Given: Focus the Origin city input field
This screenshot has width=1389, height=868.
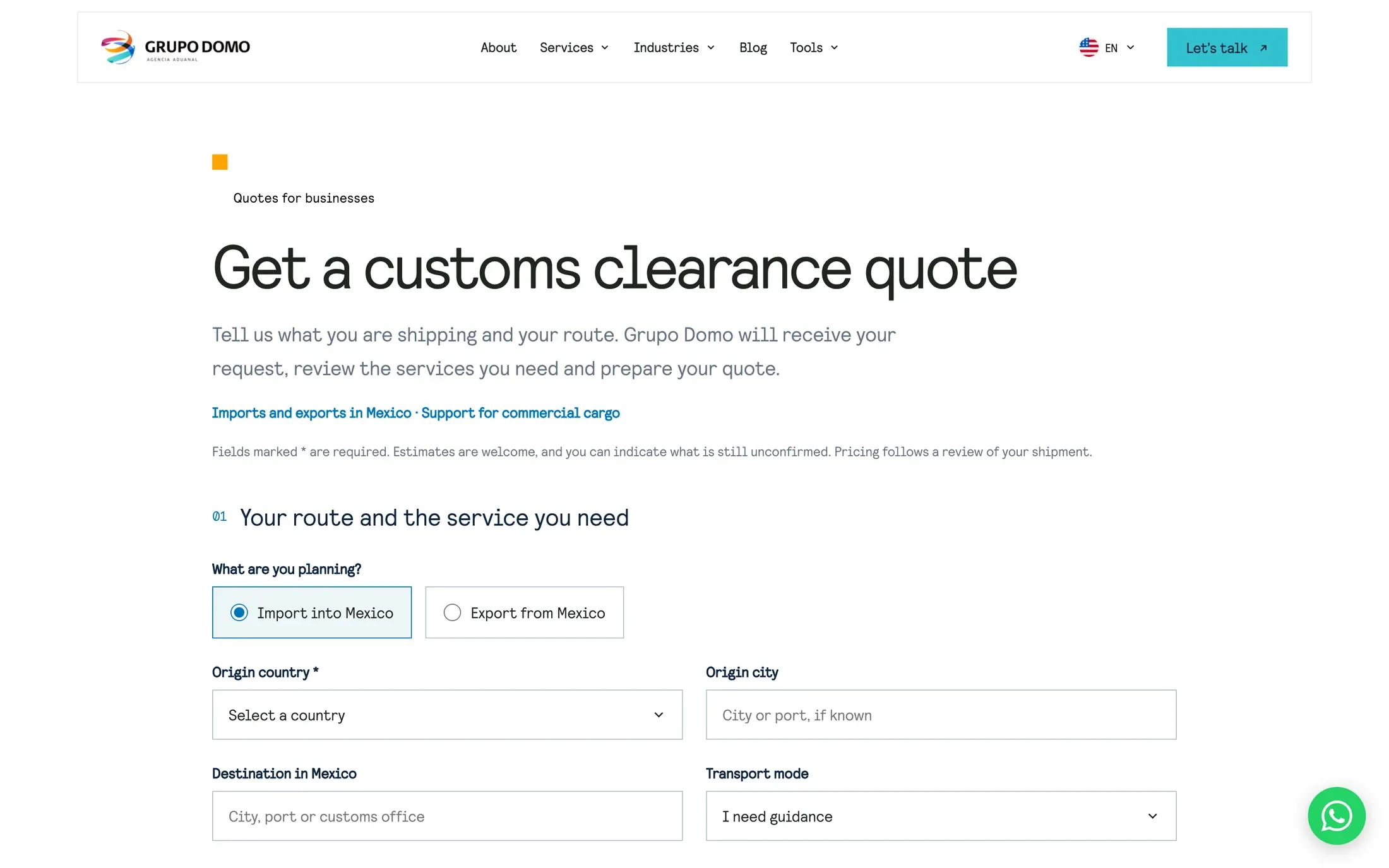Looking at the screenshot, I should click(x=941, y=715).
